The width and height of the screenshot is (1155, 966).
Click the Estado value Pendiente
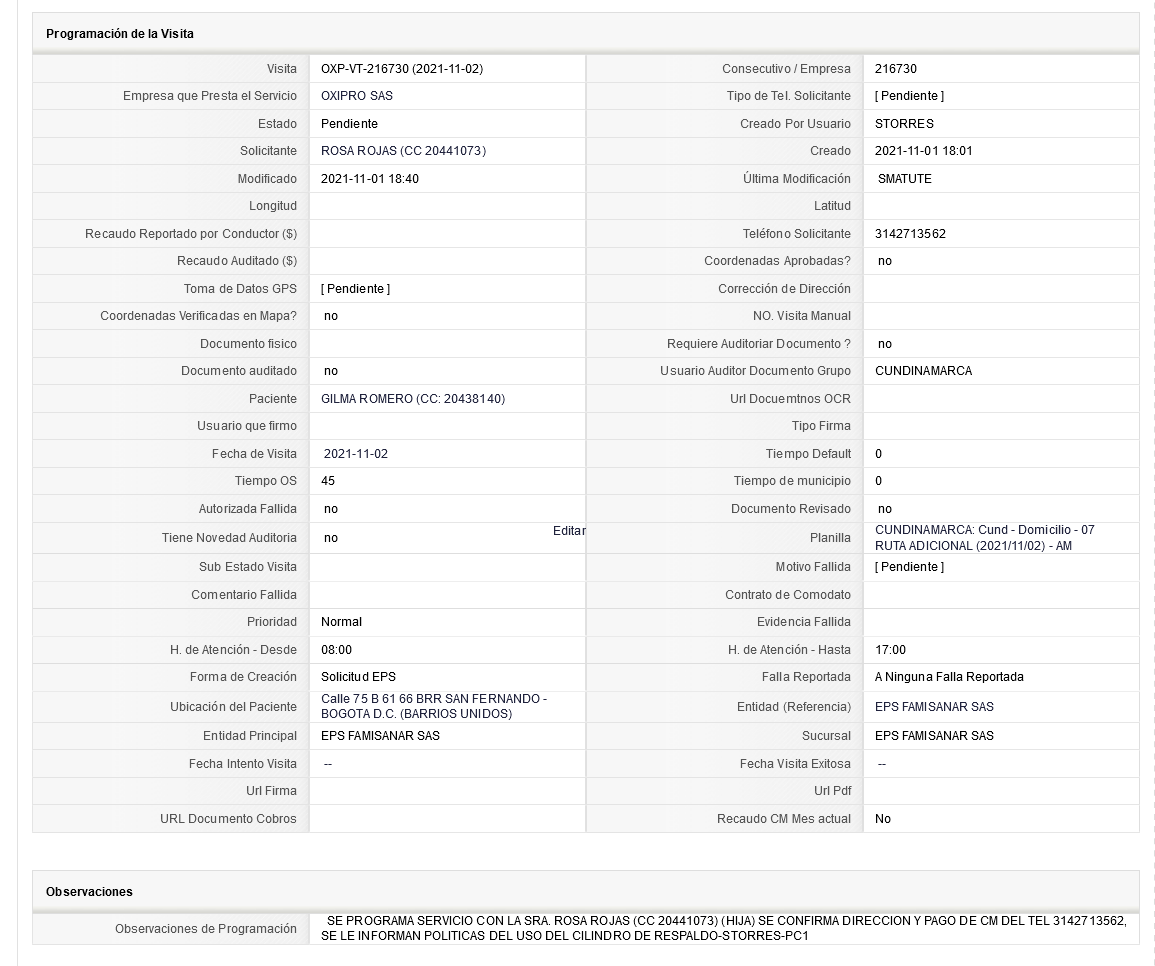click(x=349, y=124)
